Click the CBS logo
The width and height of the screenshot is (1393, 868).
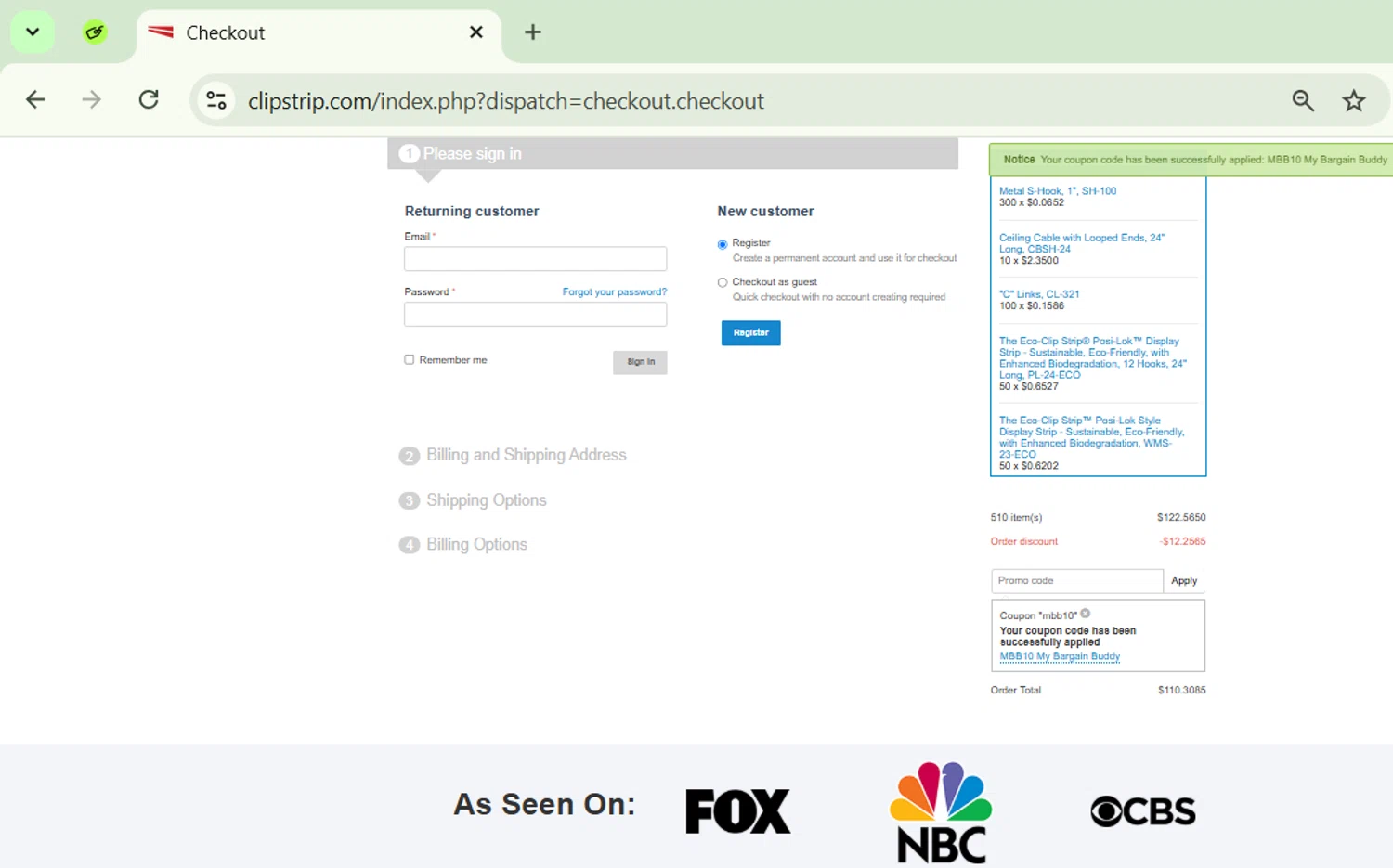(1143, 811)
